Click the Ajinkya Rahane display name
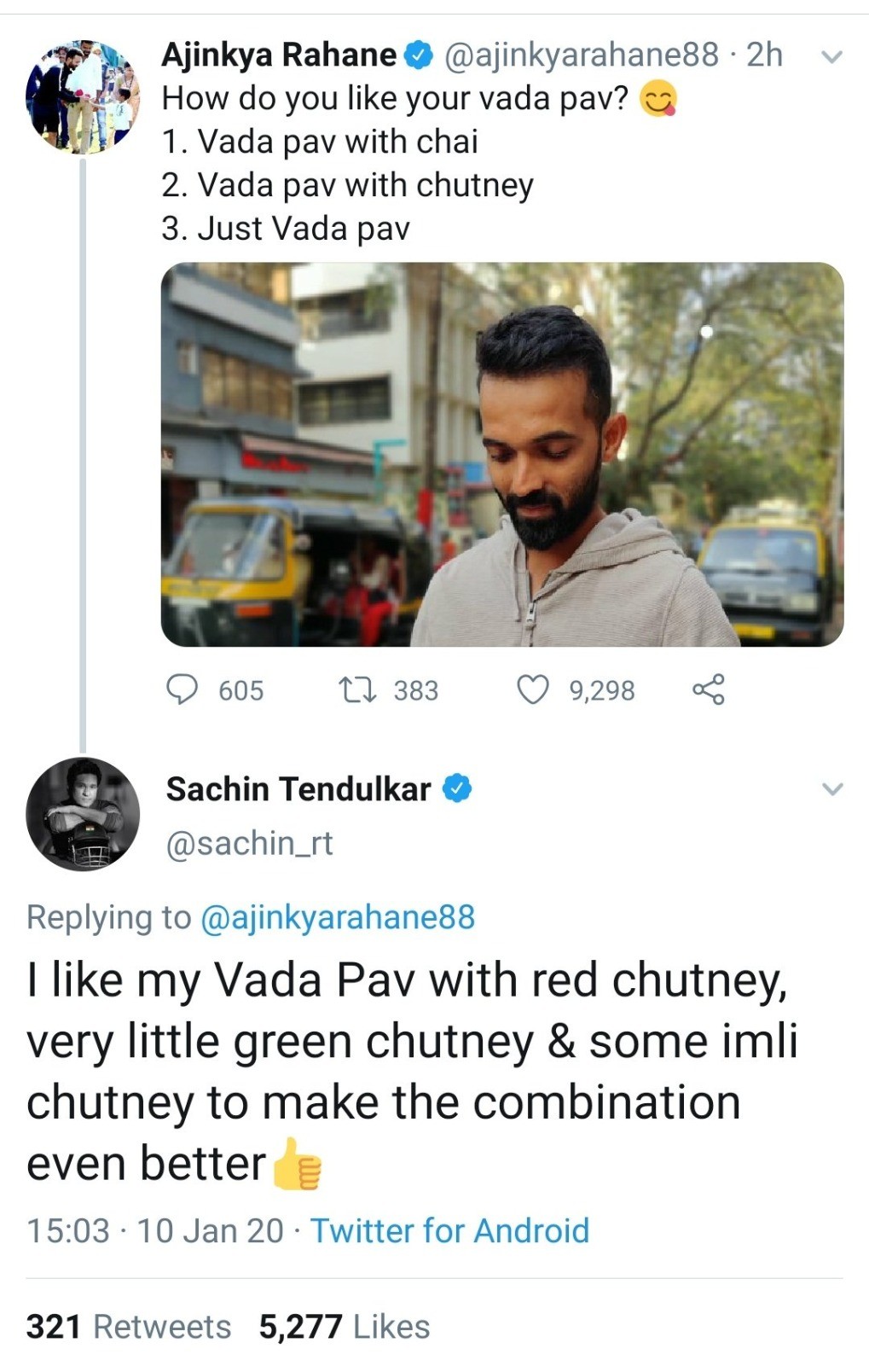Screen dimensions: 869x1372 tap(279, 55)
